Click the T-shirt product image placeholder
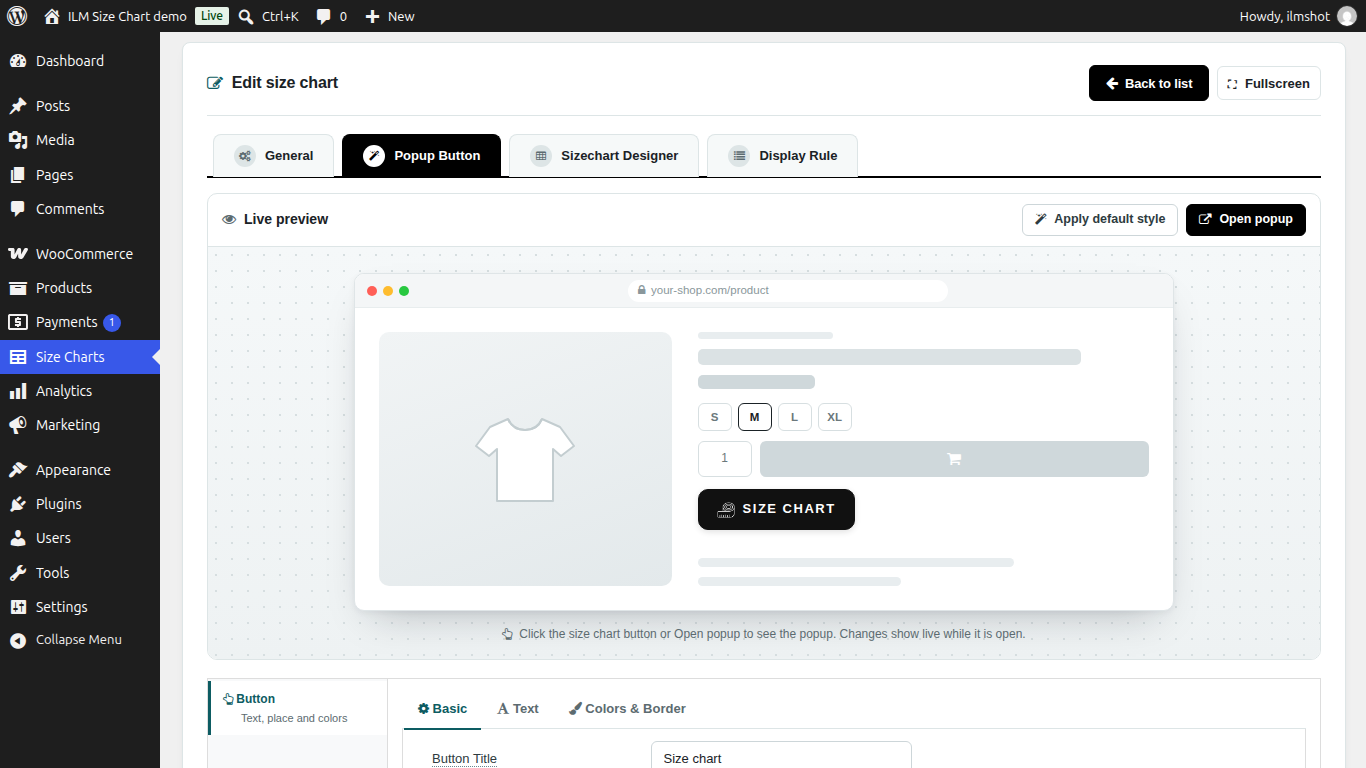This screenshot has width=1366, height=768. click(525, 459)
